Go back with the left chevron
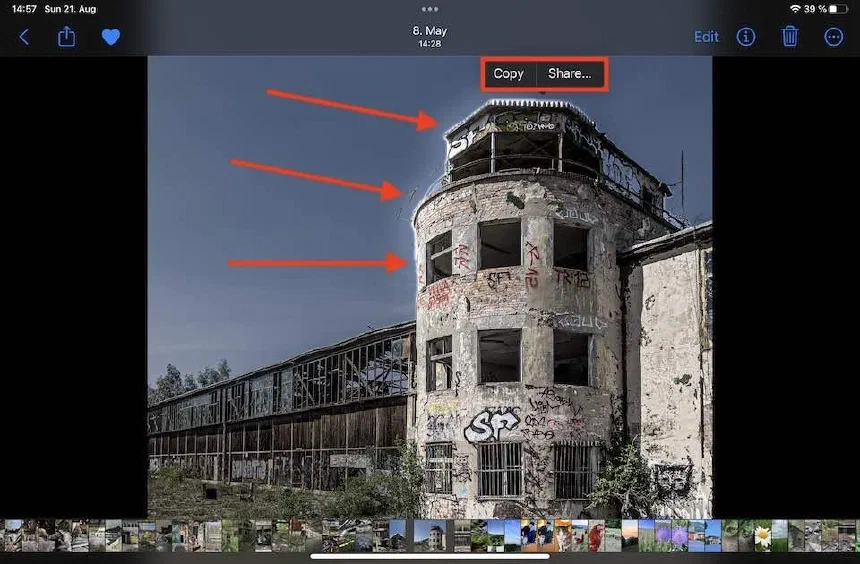The height and width of the screenshot is (564, 860). [24, 37]
